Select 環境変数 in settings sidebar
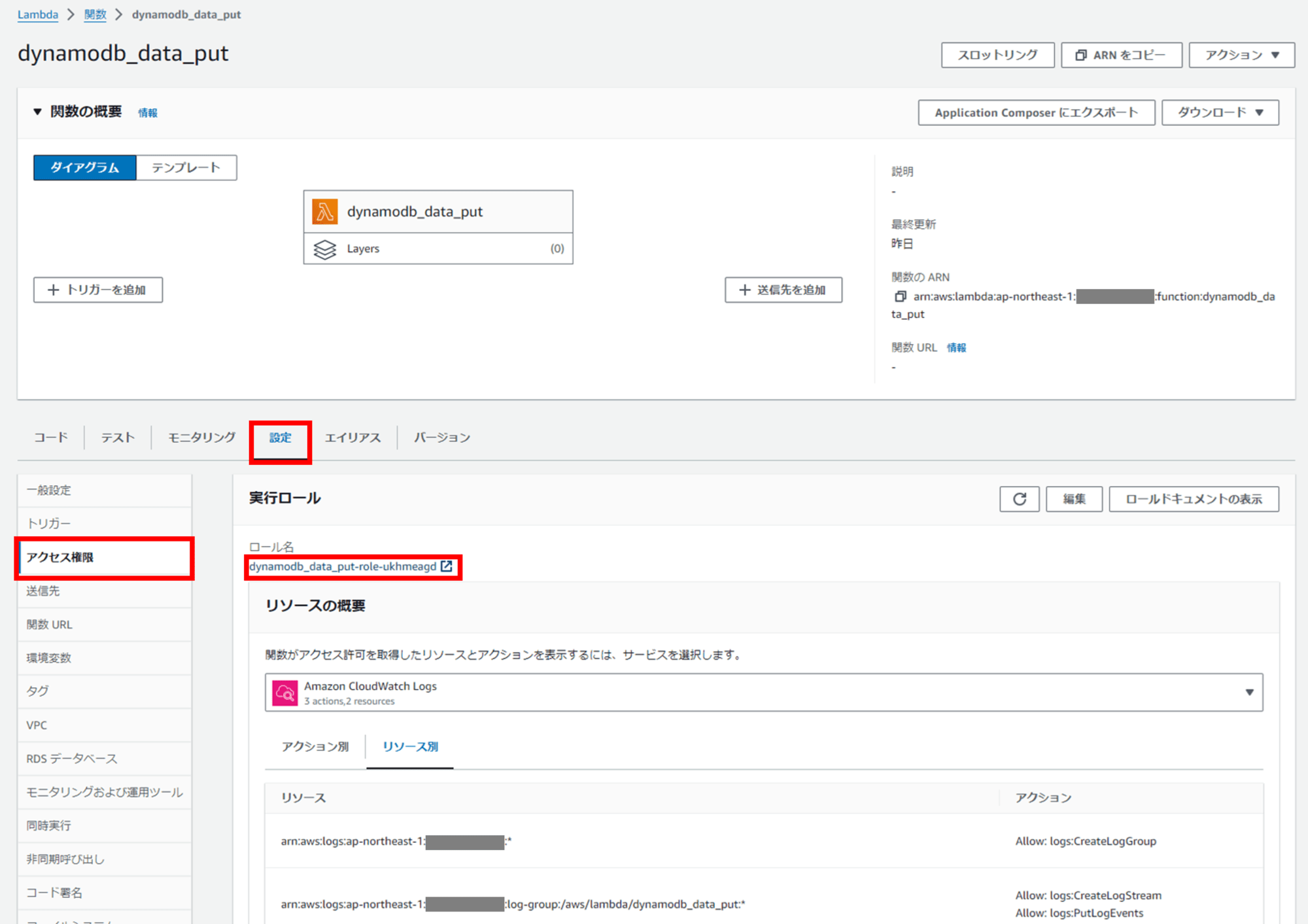 point(105,659)
